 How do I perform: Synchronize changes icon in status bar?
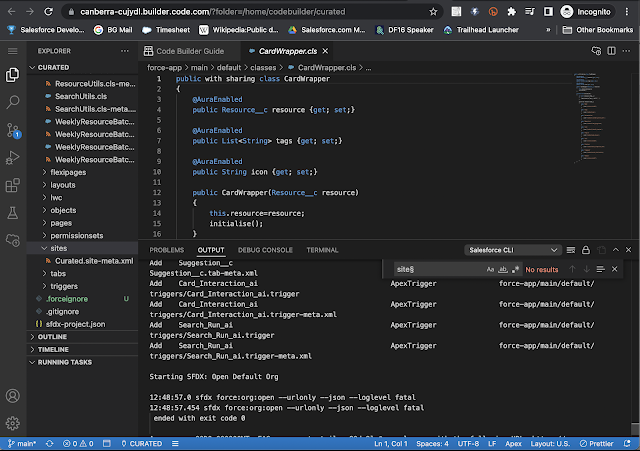[50, 444]
